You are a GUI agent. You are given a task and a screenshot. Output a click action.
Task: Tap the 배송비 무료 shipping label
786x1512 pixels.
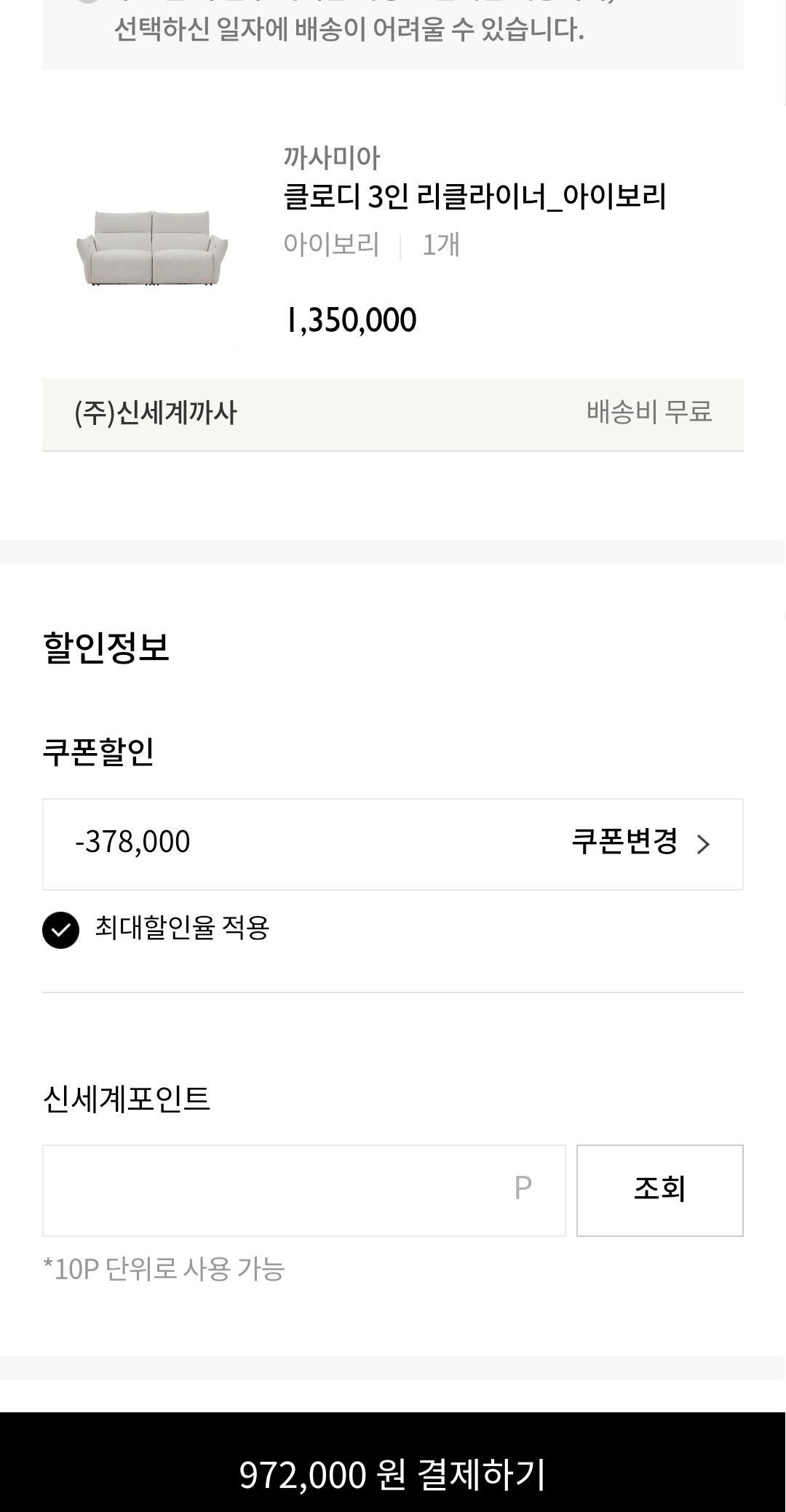[x=649, y=413]
